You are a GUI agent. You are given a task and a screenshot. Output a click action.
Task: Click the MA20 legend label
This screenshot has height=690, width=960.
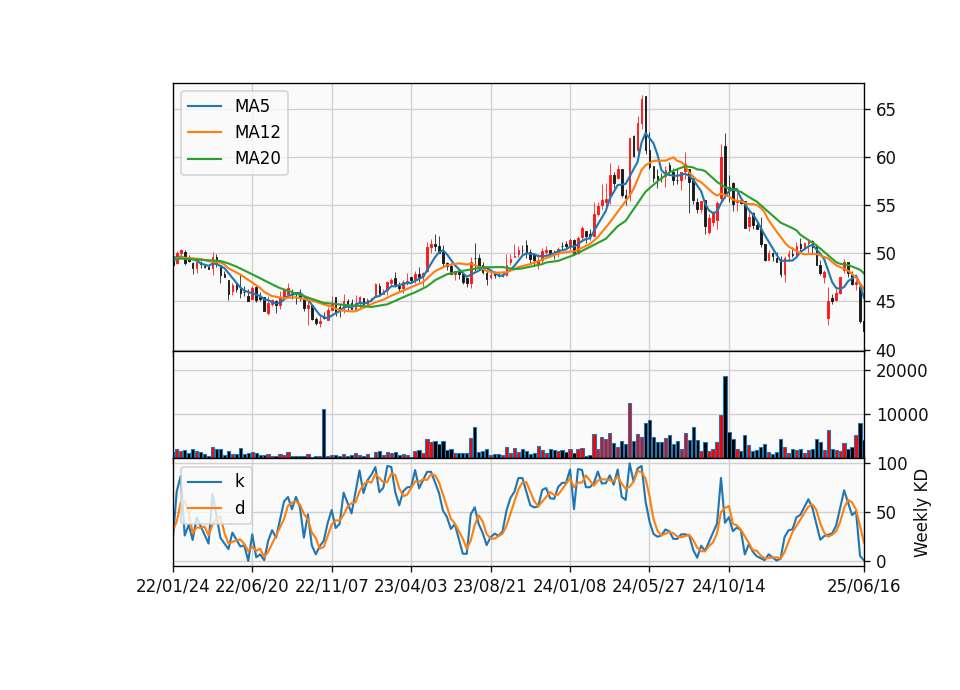click(257, 159)
